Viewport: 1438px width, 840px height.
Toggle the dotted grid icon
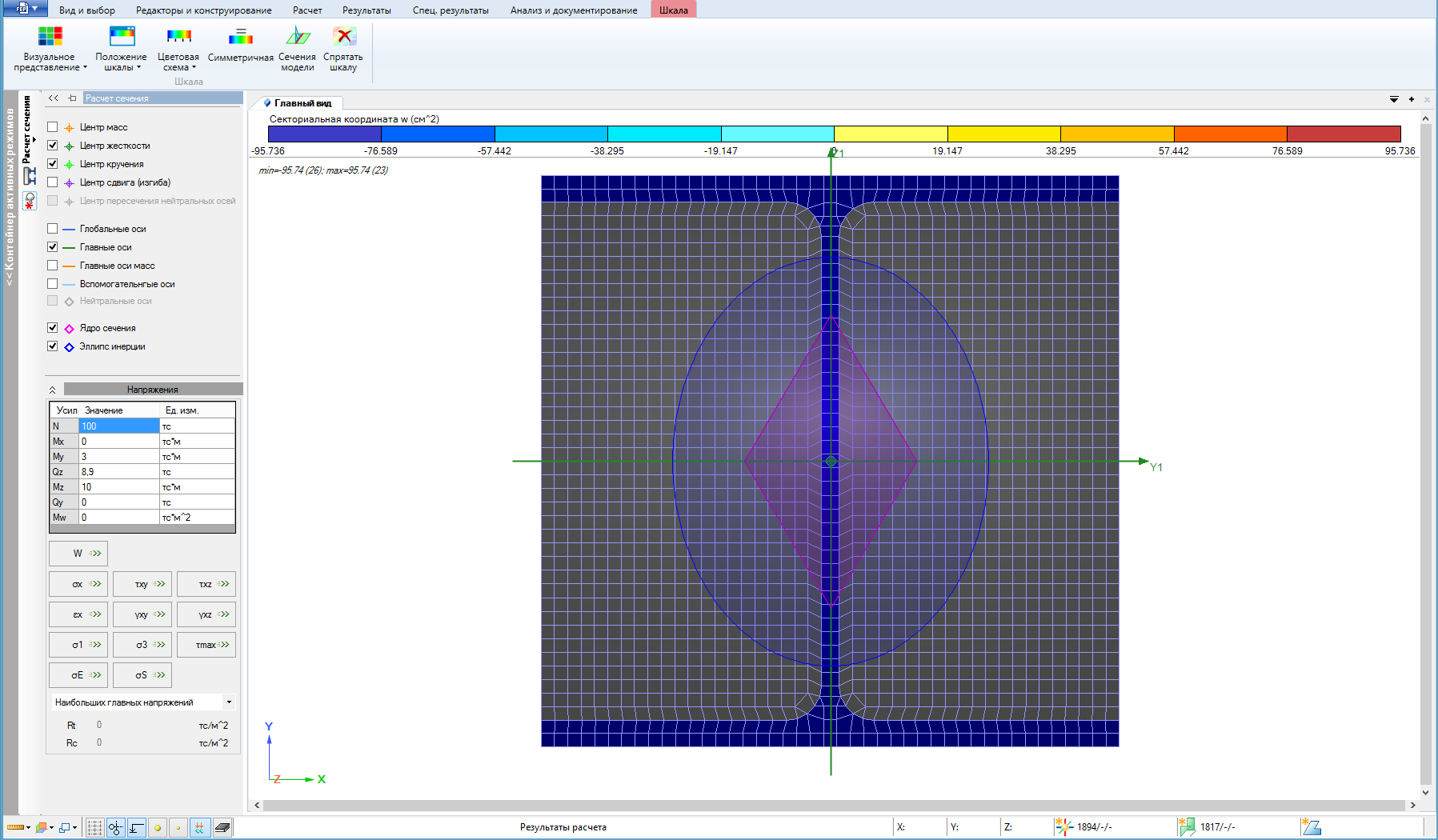pos(94,827)
